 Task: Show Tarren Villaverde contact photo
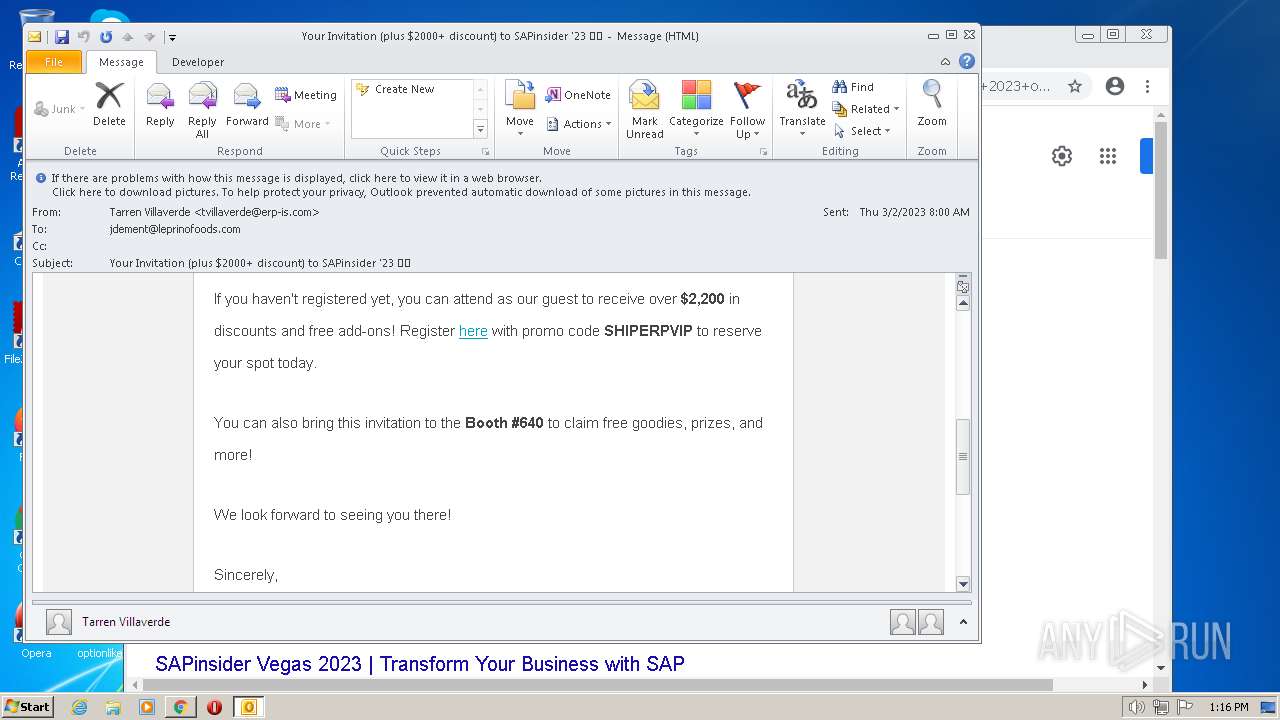point(59,622)
